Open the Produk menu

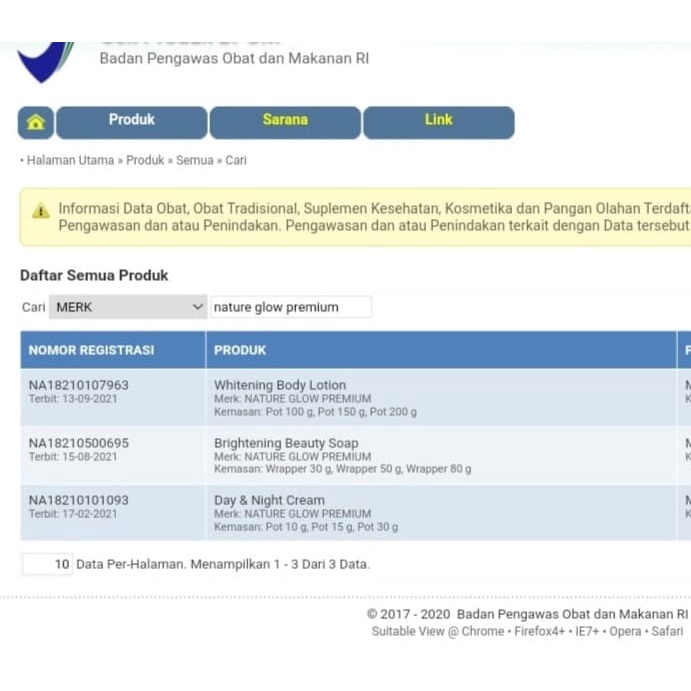132,122
